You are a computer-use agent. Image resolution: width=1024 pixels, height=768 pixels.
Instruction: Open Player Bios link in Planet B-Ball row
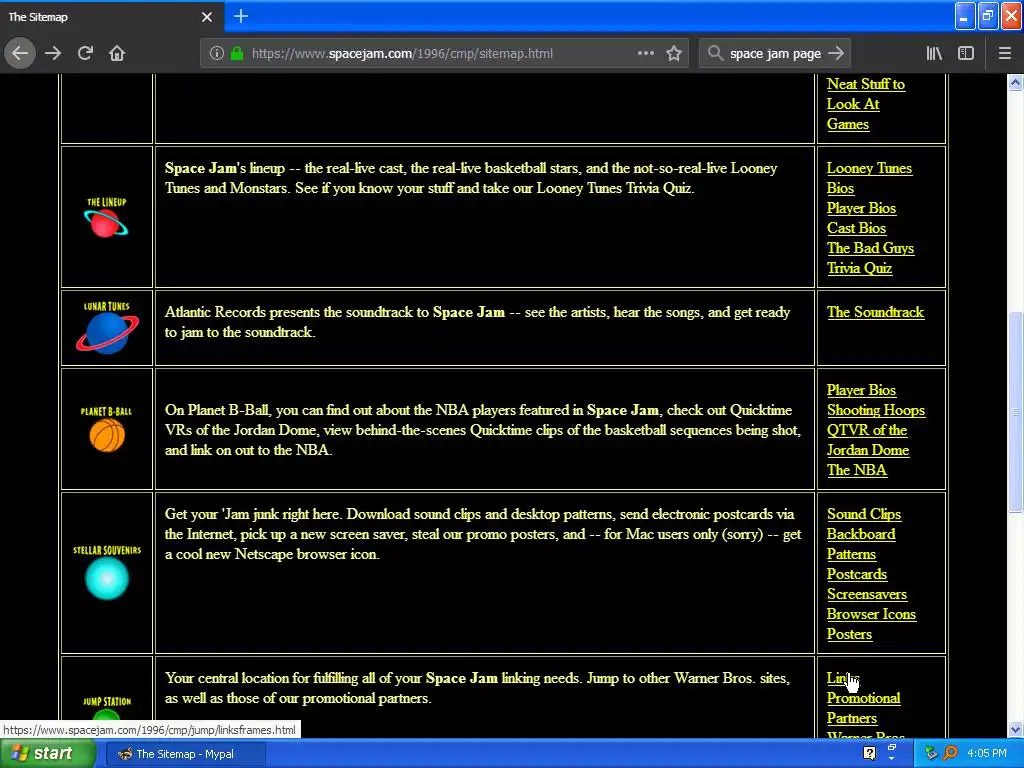[x=861, y=390]
